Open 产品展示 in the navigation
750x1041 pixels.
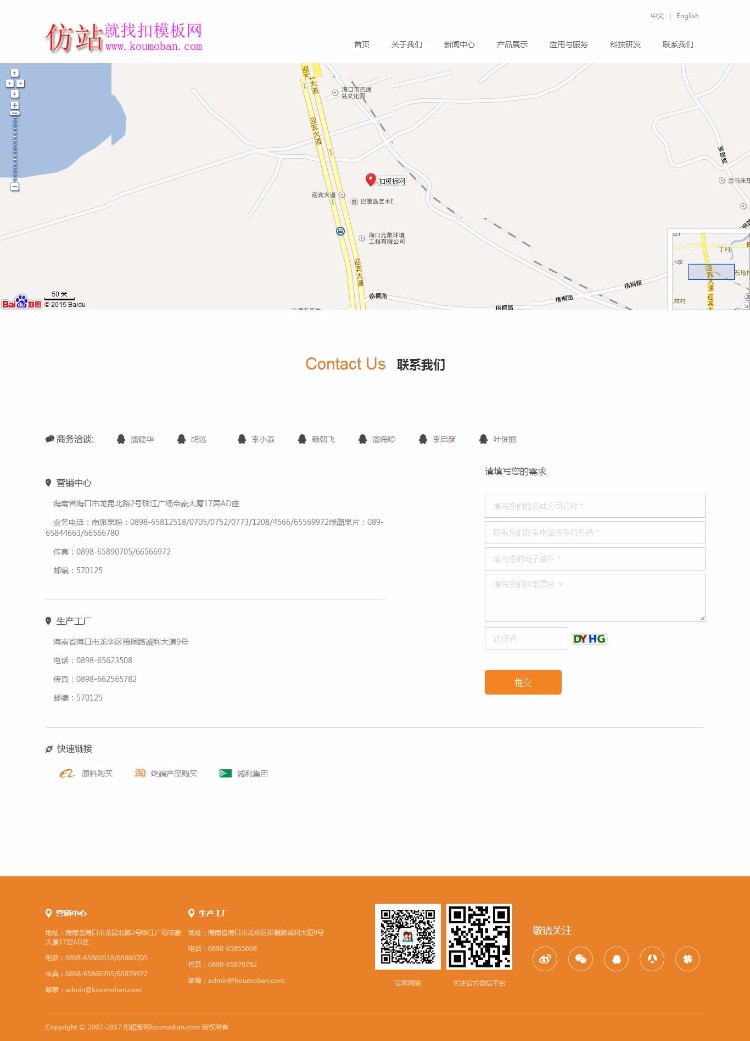[512, 44]
